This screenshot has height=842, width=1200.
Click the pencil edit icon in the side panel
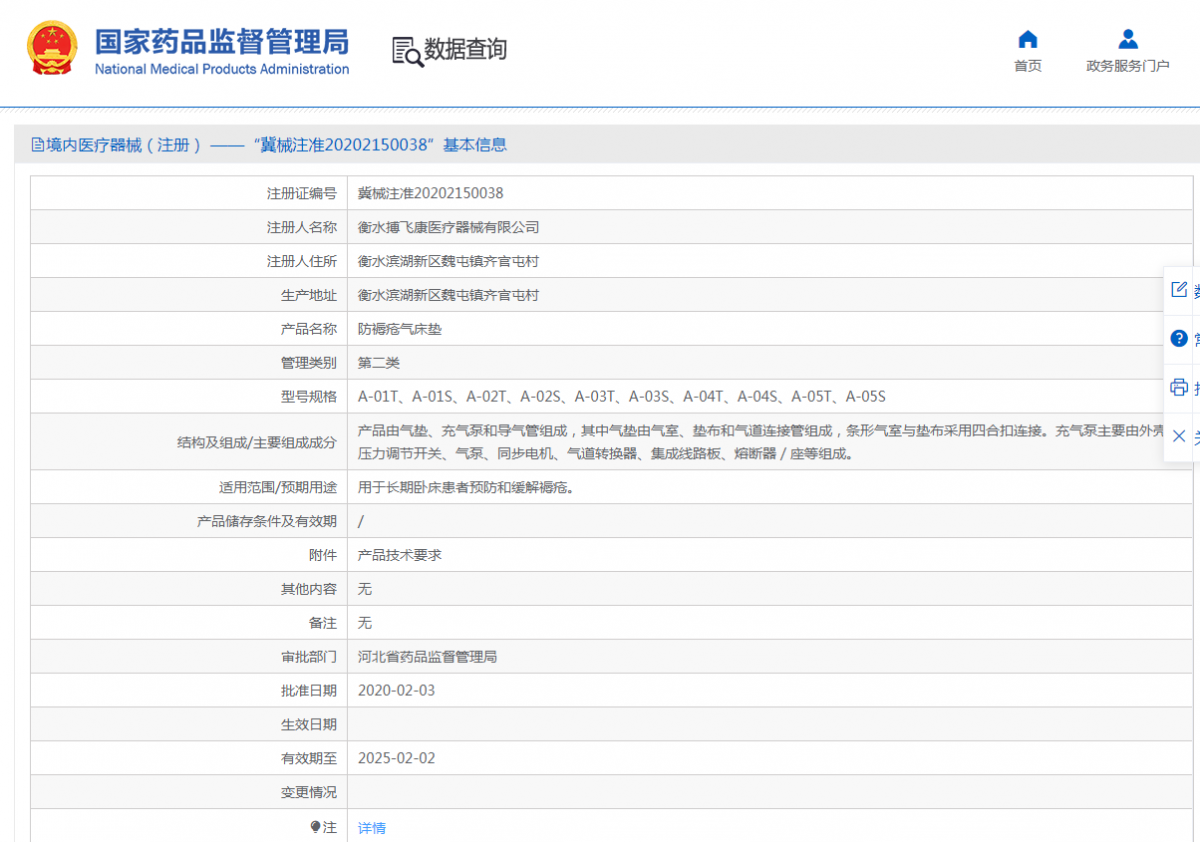click(1179, 289)
